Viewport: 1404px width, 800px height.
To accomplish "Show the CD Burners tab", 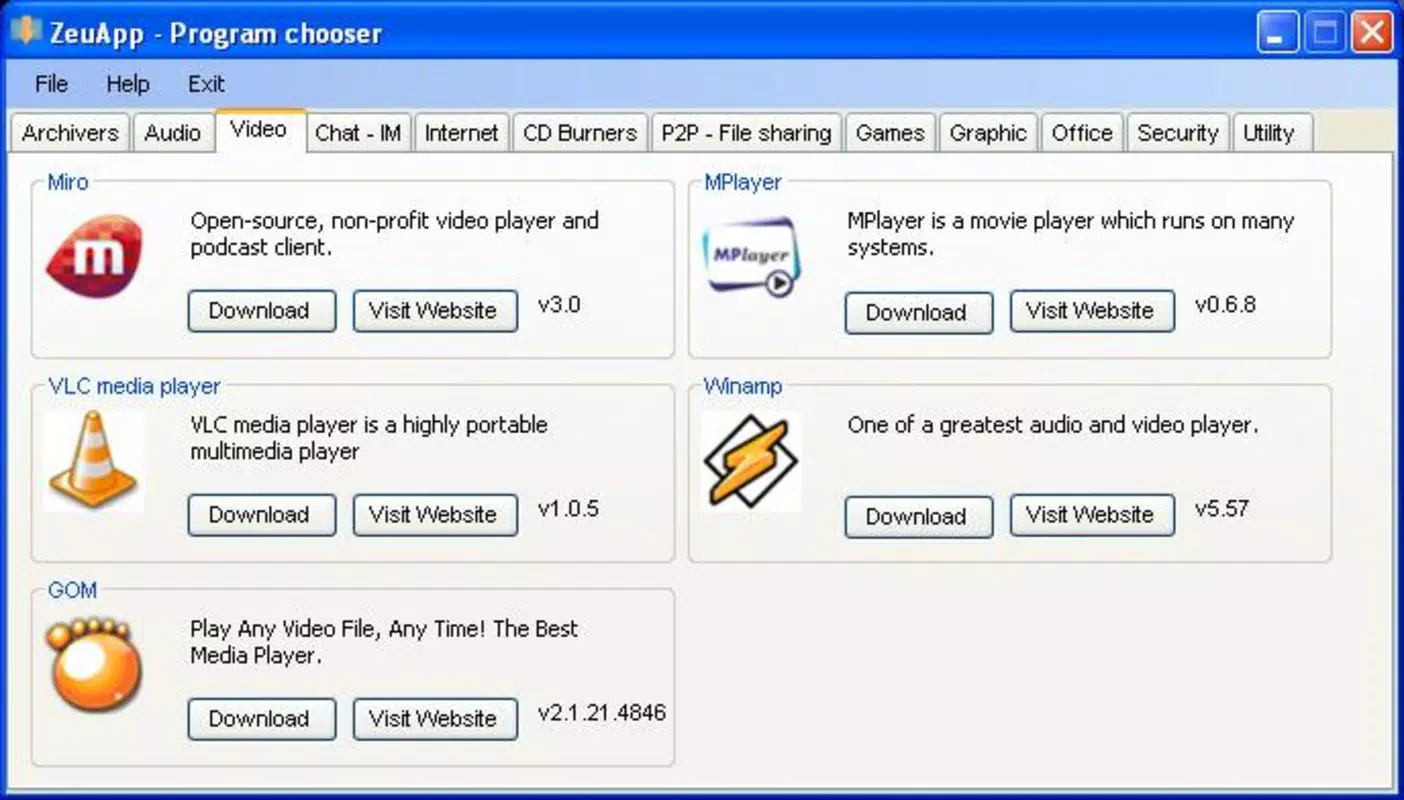I will (x=580, y=133).
